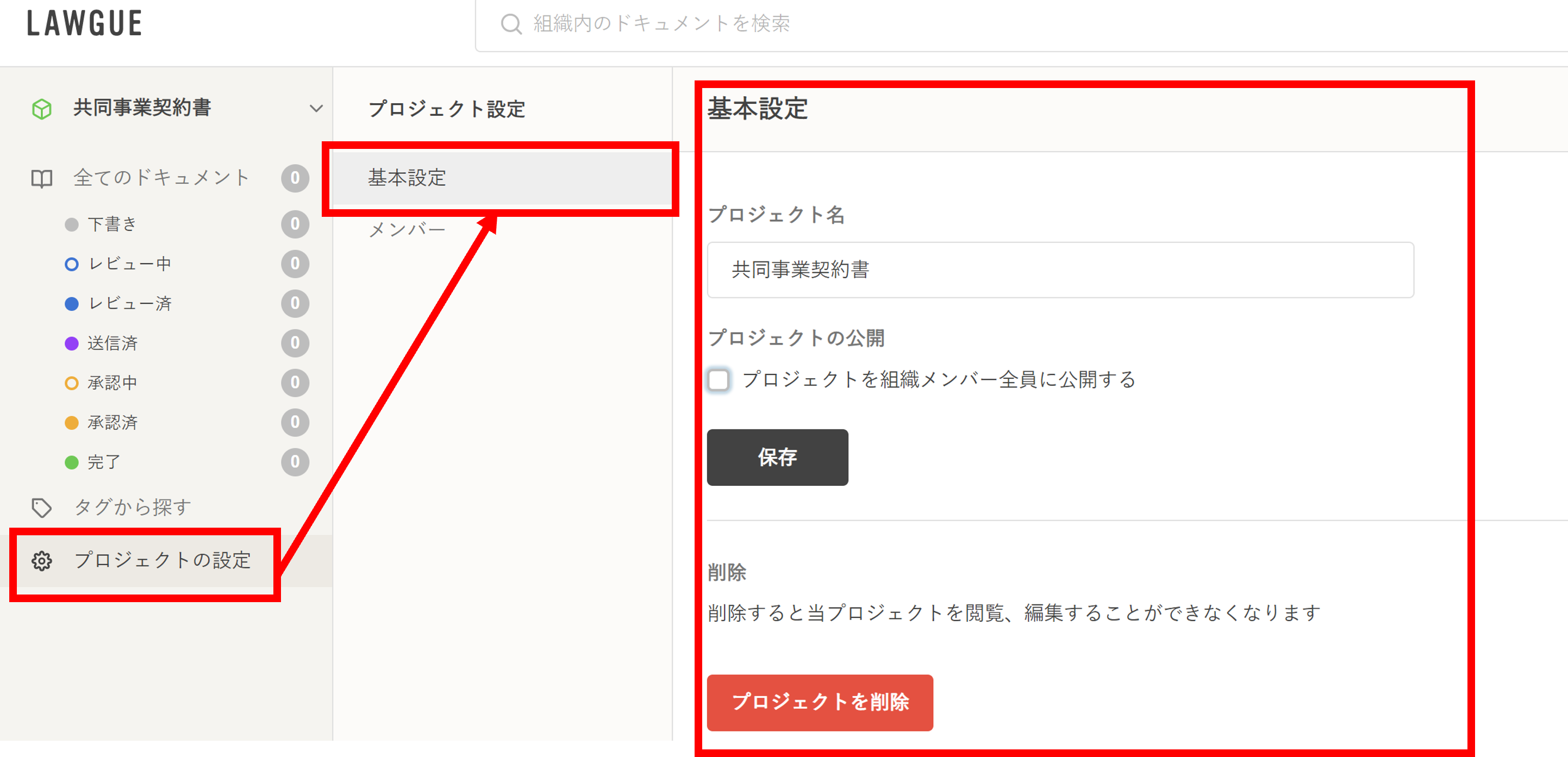Click the green cube project icon

click(41, 109)
